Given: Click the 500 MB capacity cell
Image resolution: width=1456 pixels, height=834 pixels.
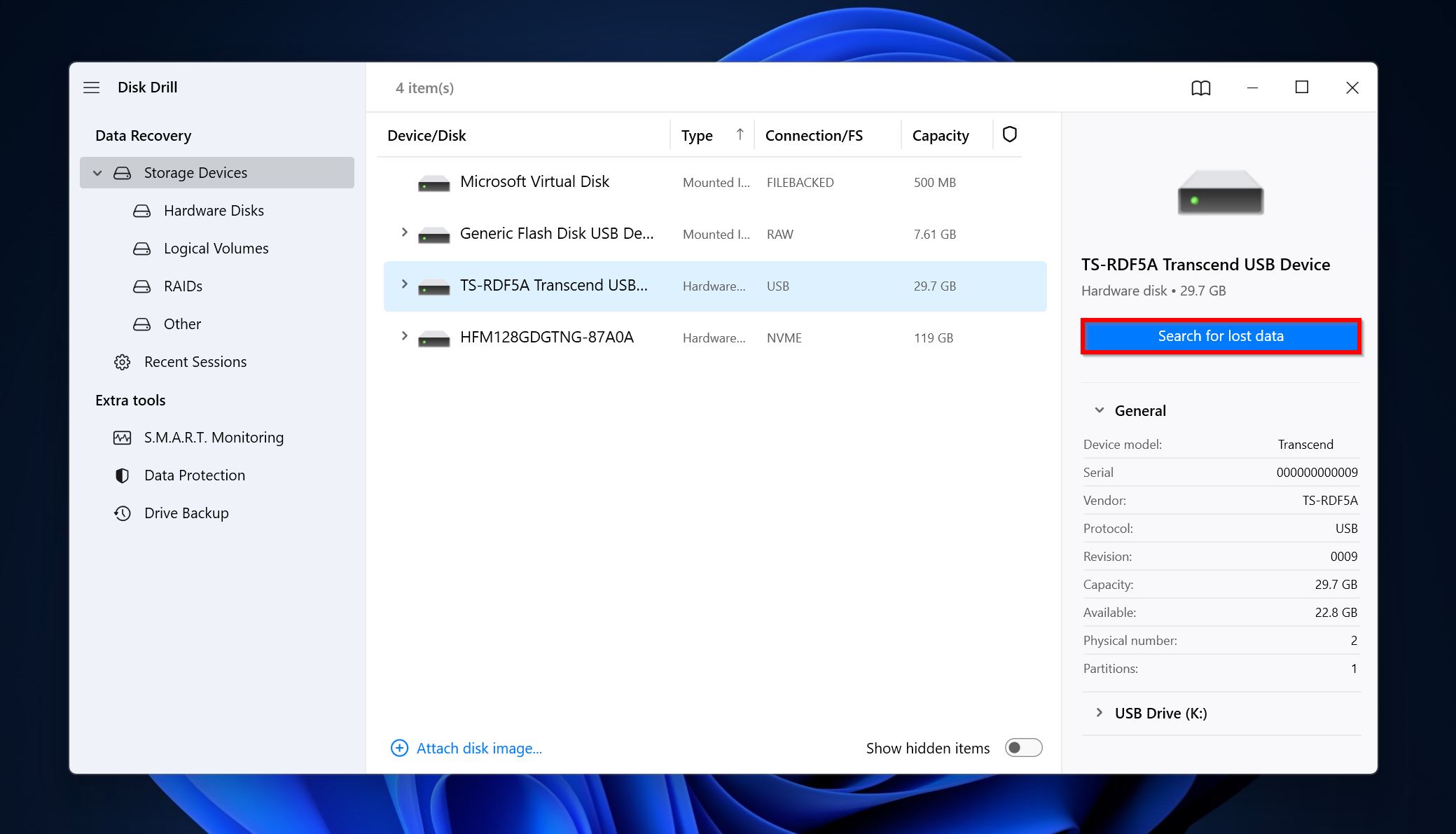Looking at the screenshot, I should (x=934, y=183).
